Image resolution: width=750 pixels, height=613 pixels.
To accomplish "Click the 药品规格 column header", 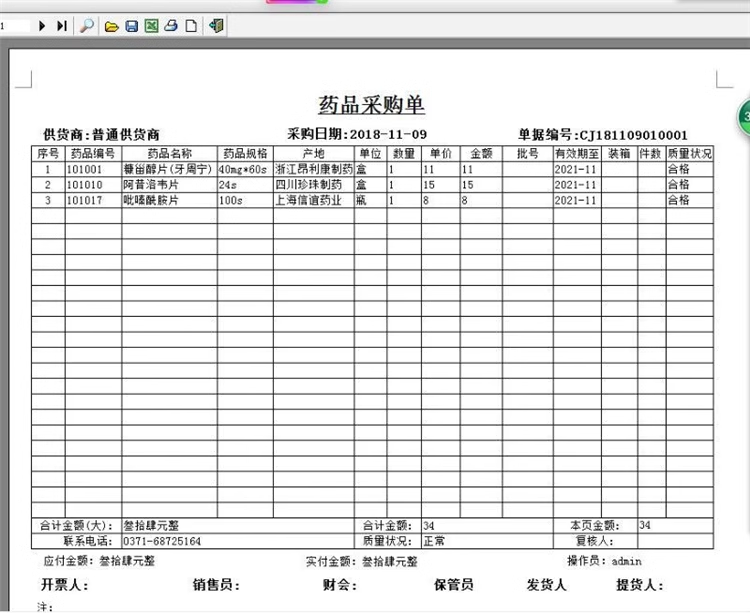I will (x=245, y=153).
